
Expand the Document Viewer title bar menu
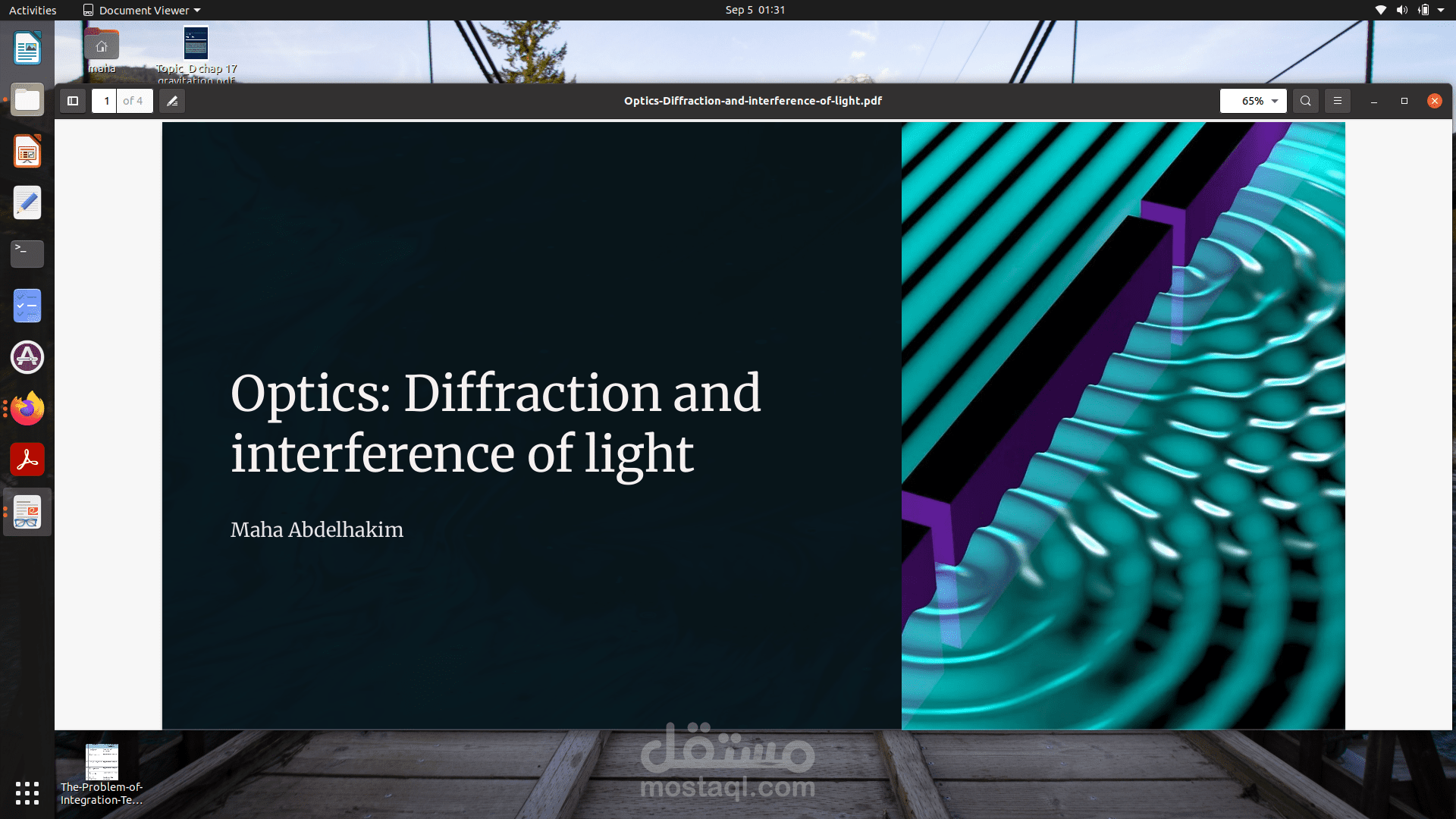[x=141, y=10]
